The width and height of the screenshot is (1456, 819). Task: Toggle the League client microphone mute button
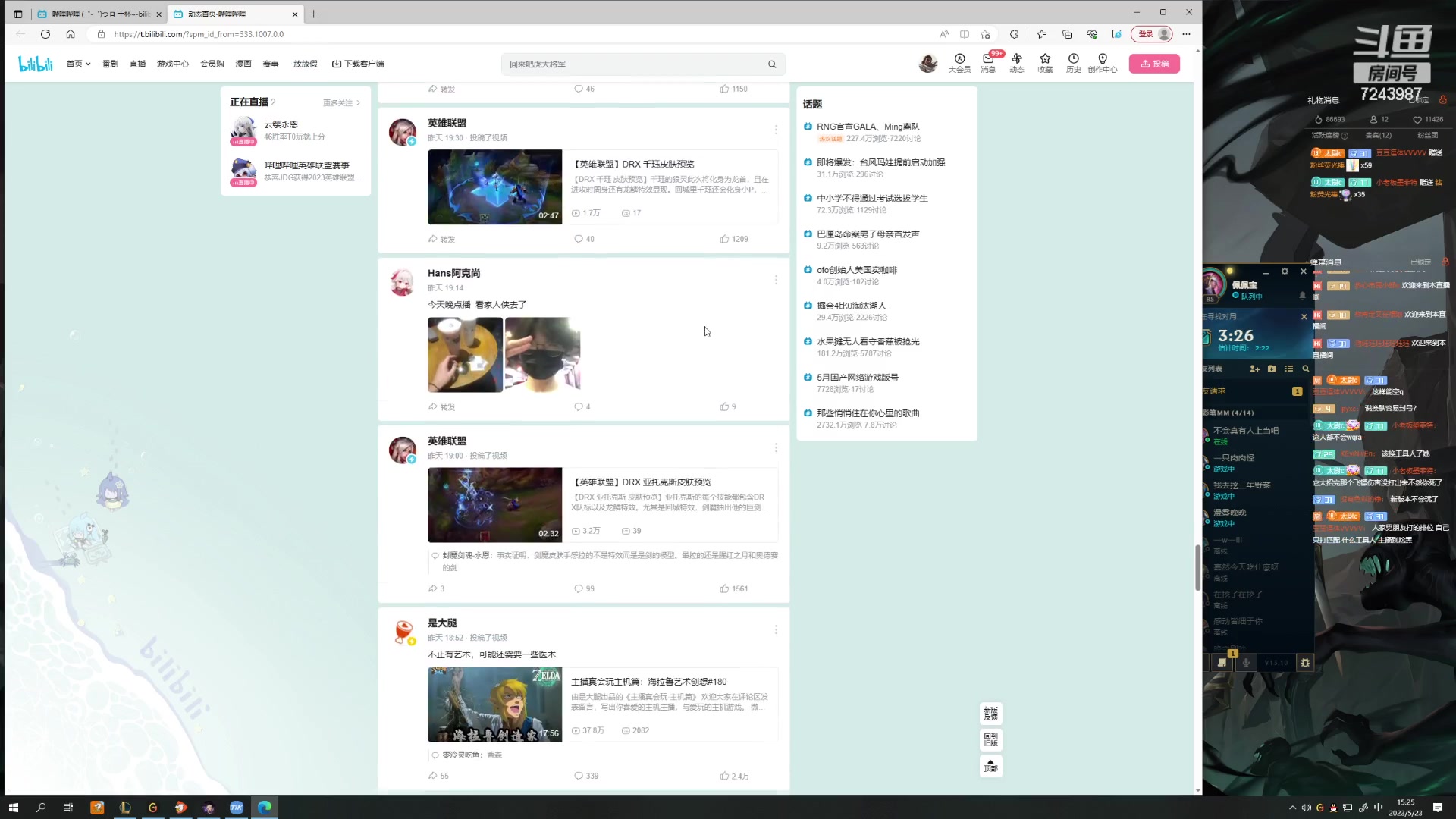[x=1246, y=663]
